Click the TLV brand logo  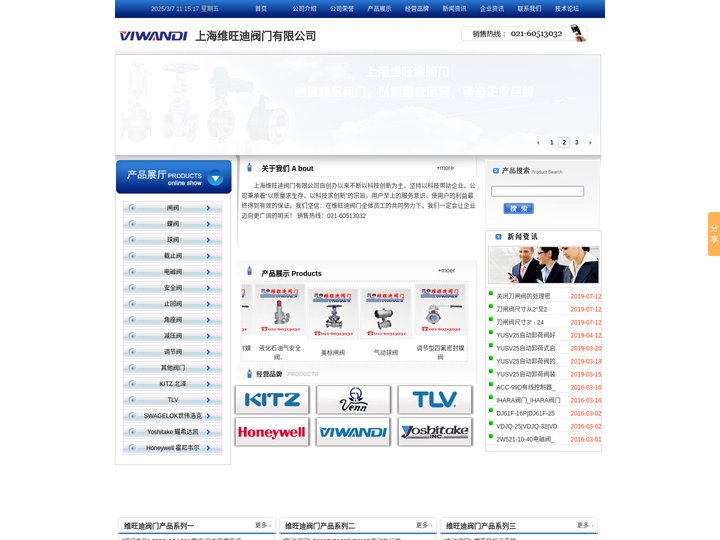coord(435,400)
